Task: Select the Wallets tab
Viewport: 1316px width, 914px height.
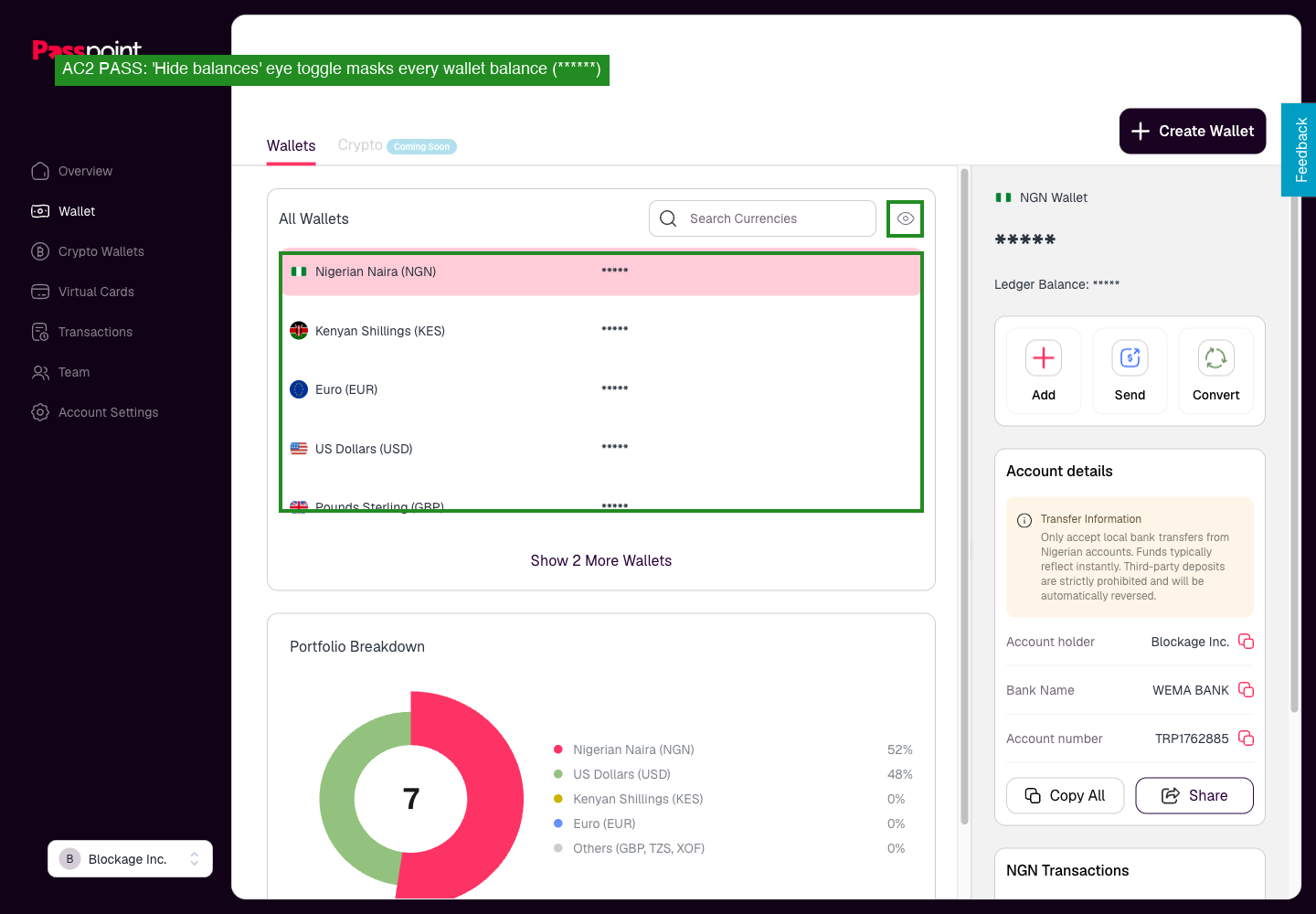Action: [x=292, y=146]
